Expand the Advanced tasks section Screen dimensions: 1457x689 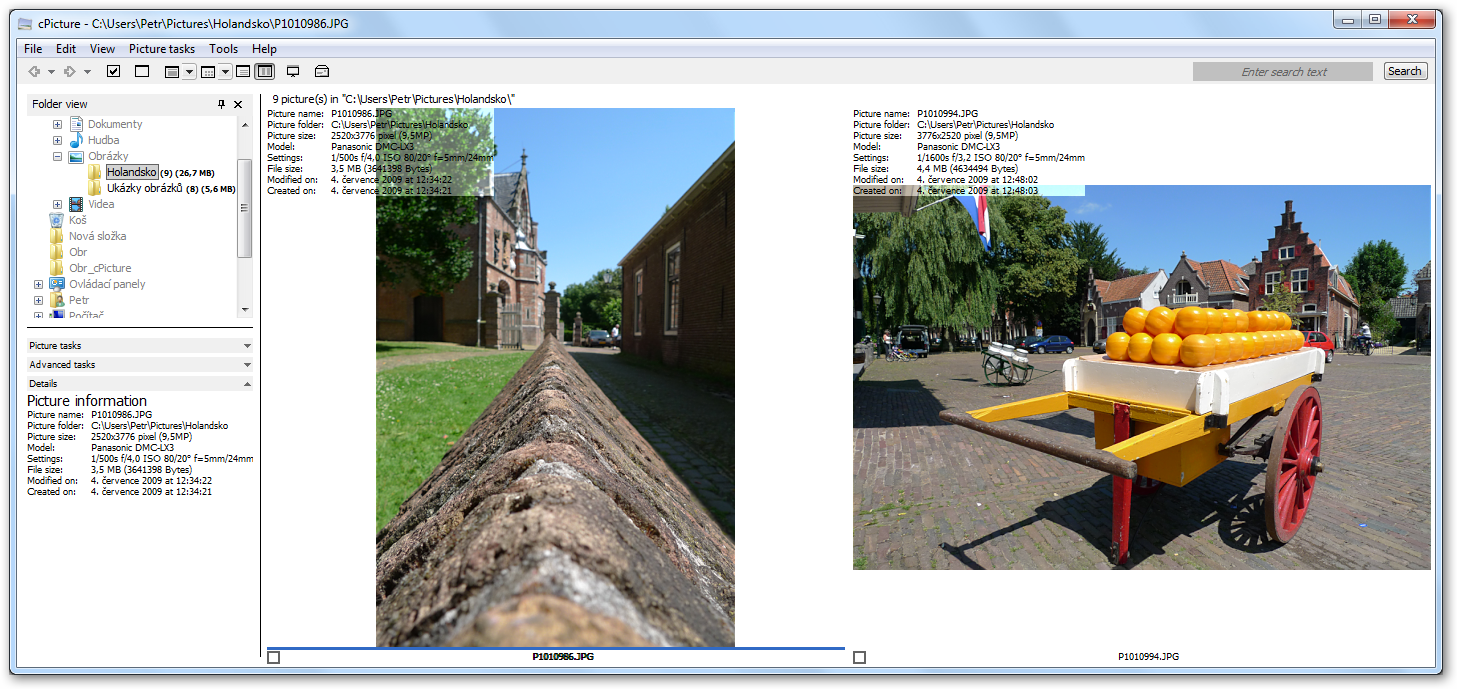point(140,365)
